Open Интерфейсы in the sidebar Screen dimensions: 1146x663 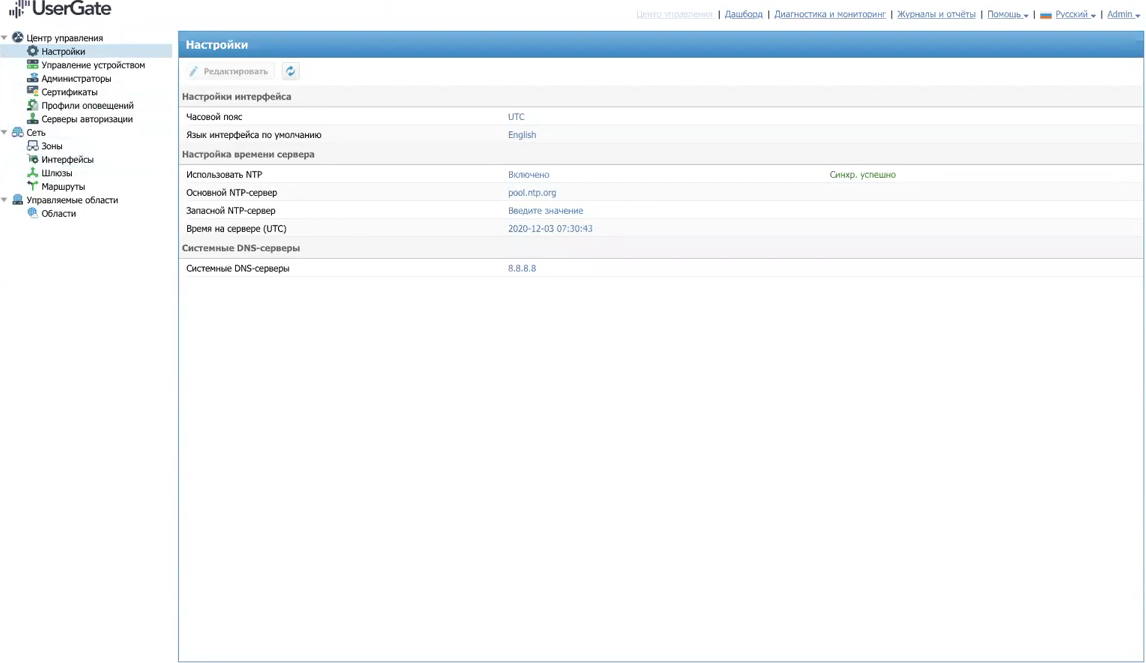(67, 159)
